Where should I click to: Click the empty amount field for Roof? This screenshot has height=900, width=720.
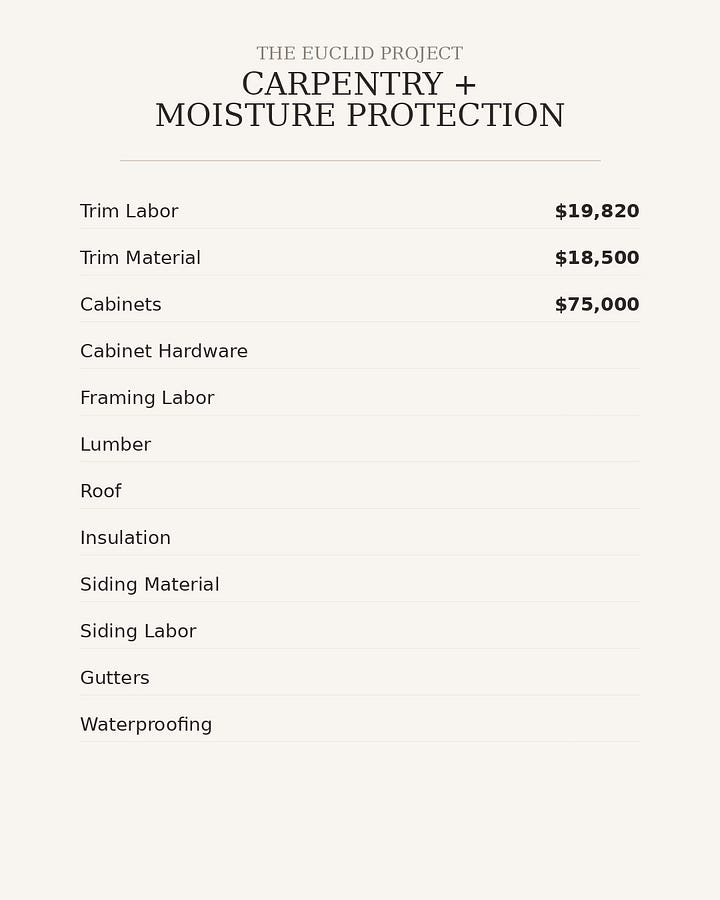pyautogui.click(x=597, y=491)
